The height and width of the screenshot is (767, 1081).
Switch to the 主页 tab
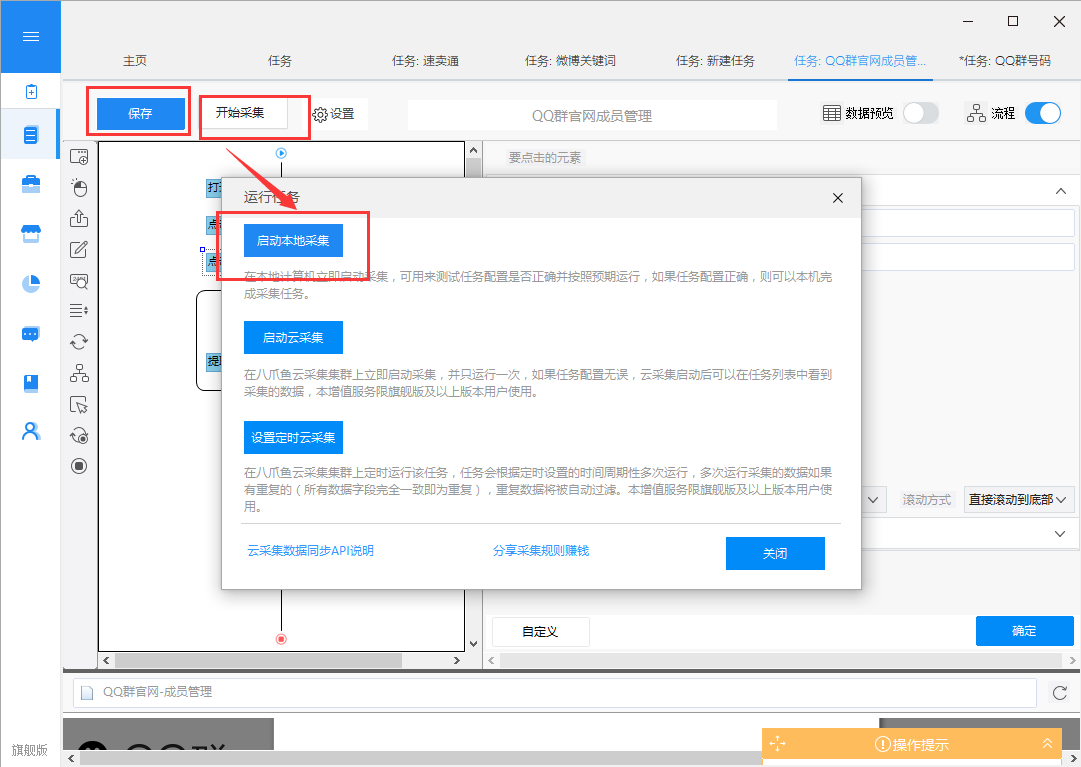134,61
